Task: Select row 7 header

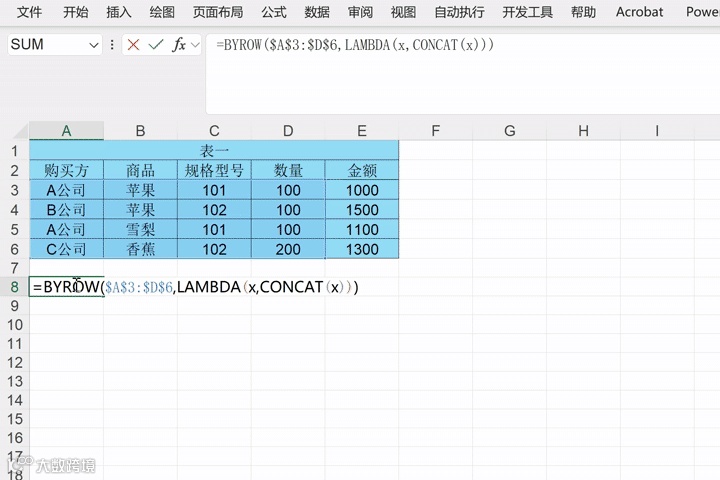Action: pos(15,268)
